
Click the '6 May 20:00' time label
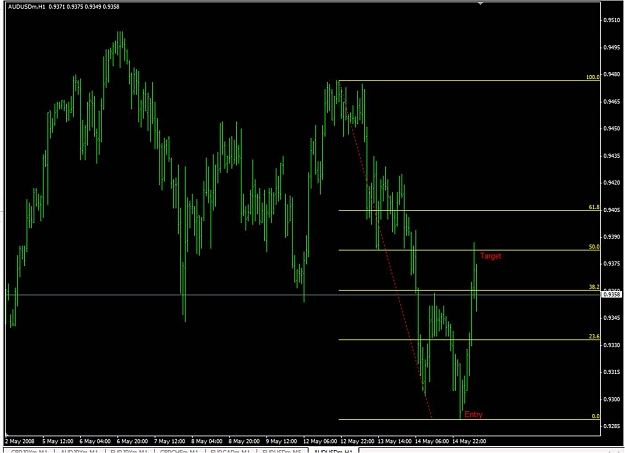132,441
